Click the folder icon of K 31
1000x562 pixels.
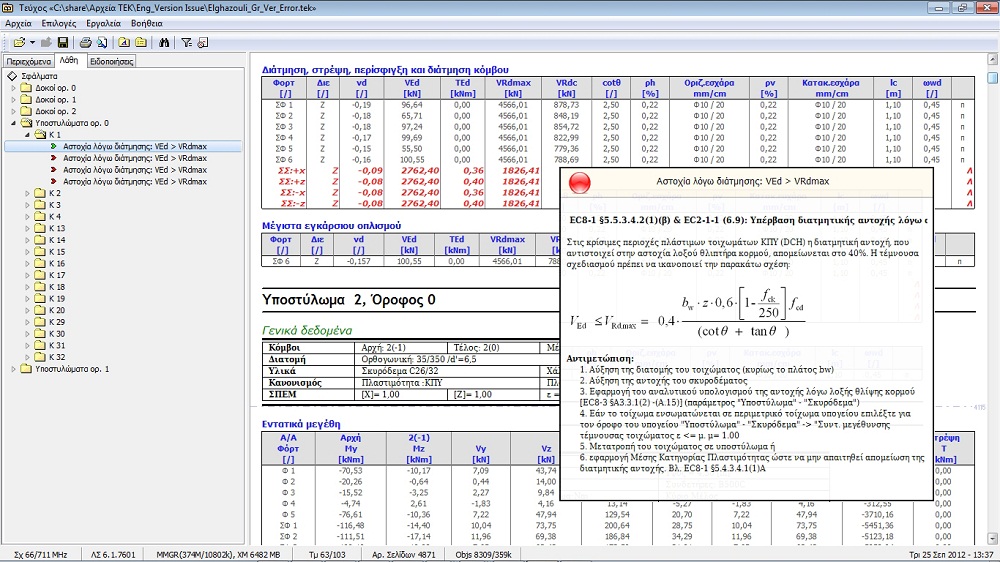[x=40, y=345]
